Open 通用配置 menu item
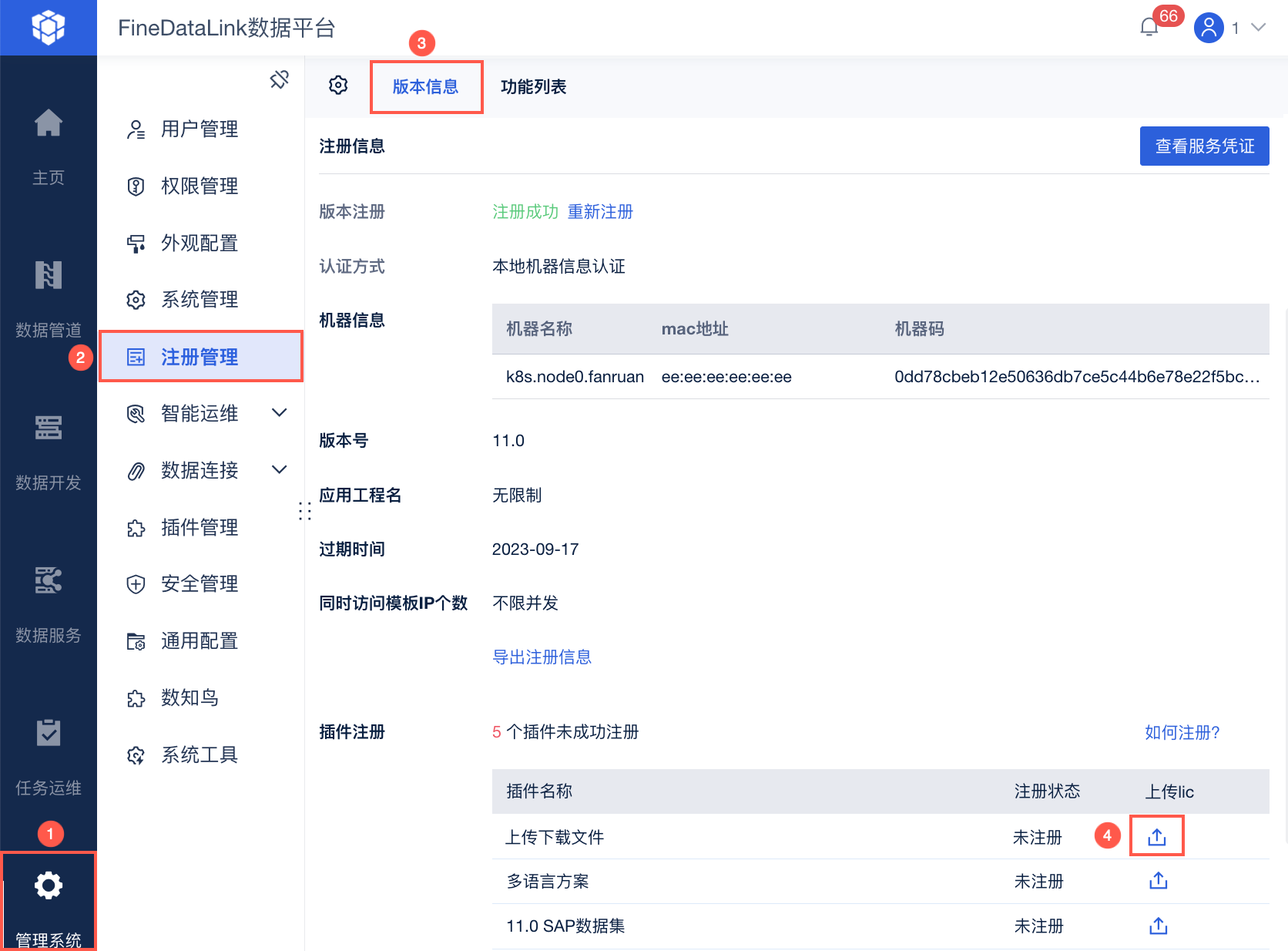Viewport: 1288px width, 951px height. (x=201, y=640)
